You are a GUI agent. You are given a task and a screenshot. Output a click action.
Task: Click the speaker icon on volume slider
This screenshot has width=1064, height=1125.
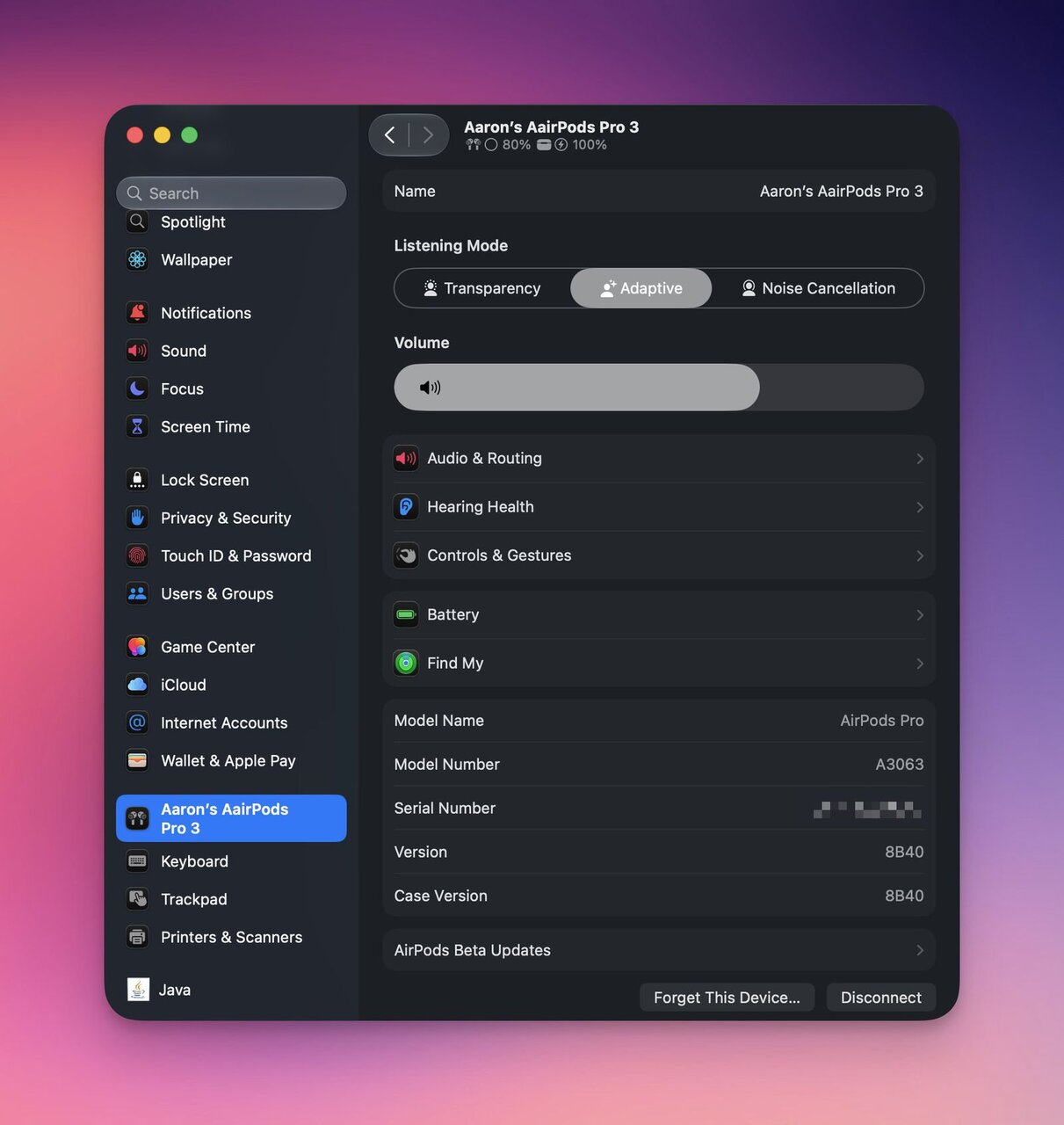(x=431, y=388)
